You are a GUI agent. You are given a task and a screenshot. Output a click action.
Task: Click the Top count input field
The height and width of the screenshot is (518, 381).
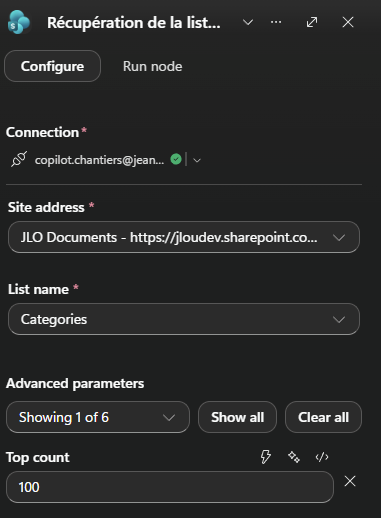(x=170, y=487)
